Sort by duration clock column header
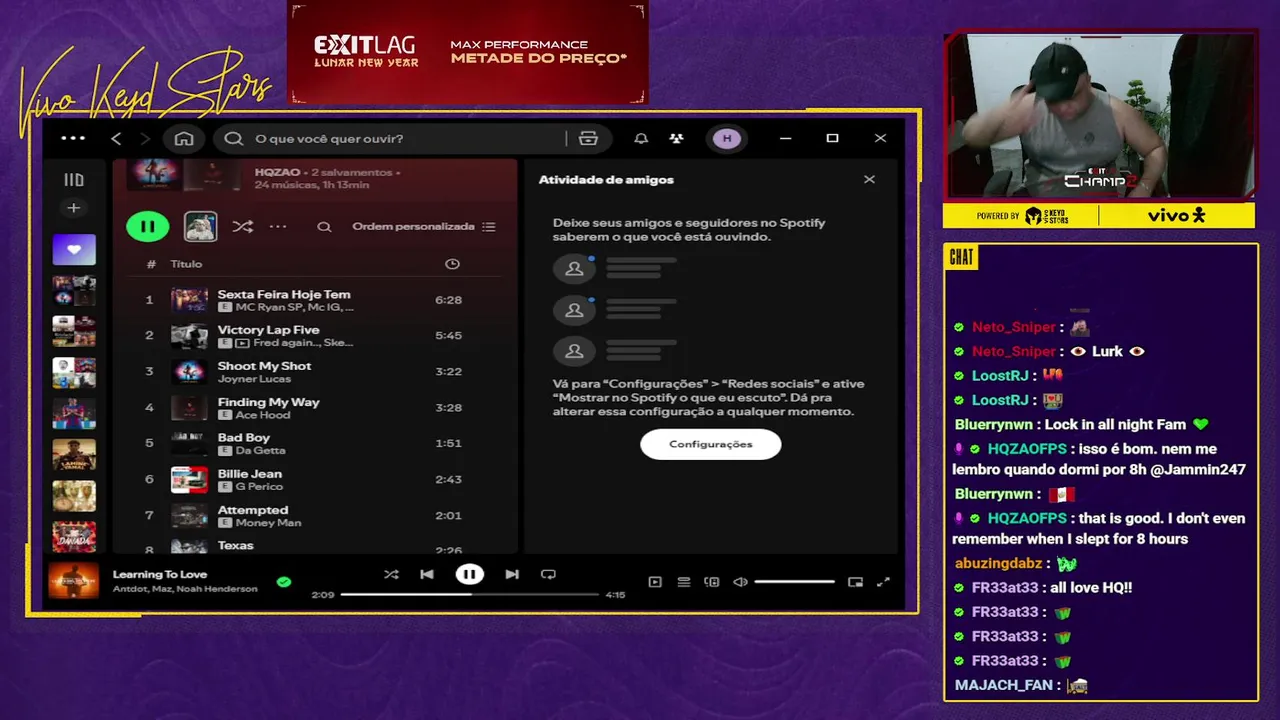The width and height of the screenshot is (1280, 720). pyautogui.click(x=452, y=264)
